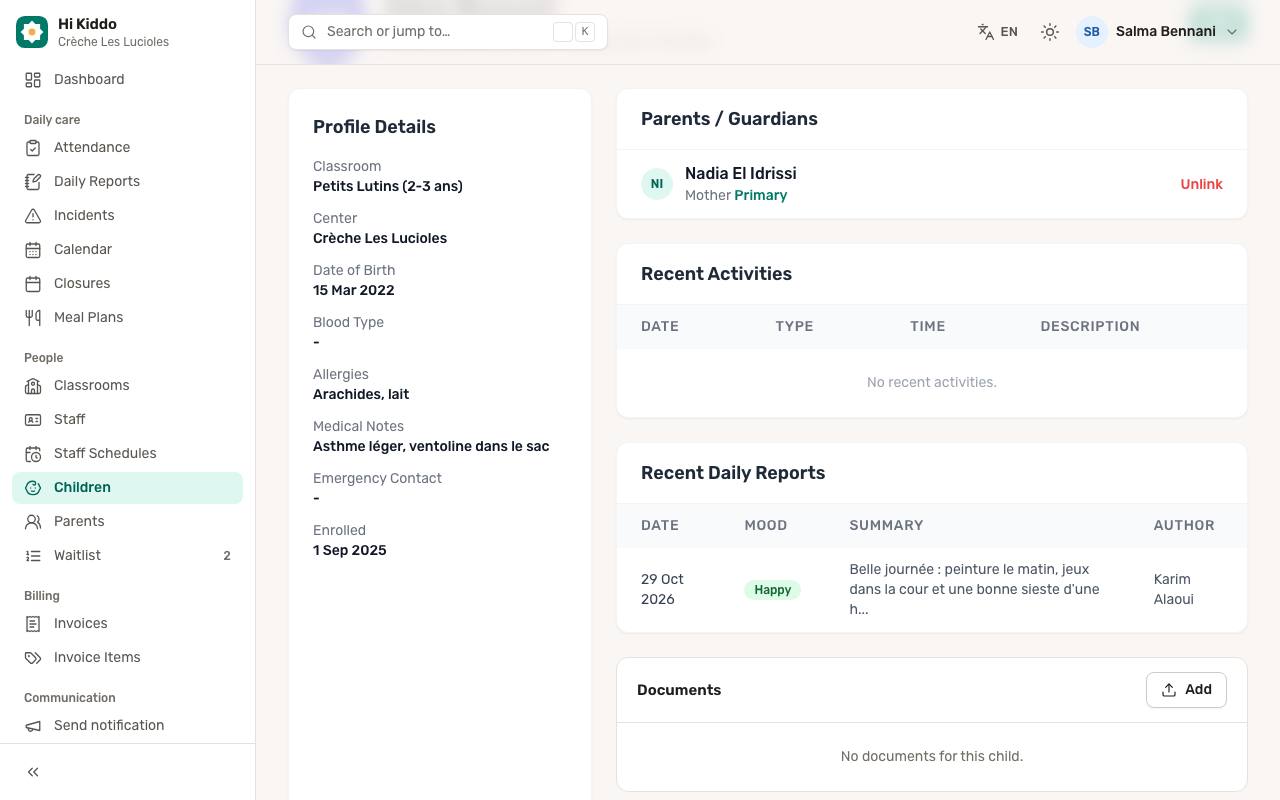This screenshot has width=1280, height=800.
Task: Click the Hi Kiddo flower logo
Action: (x=32, y=32)
